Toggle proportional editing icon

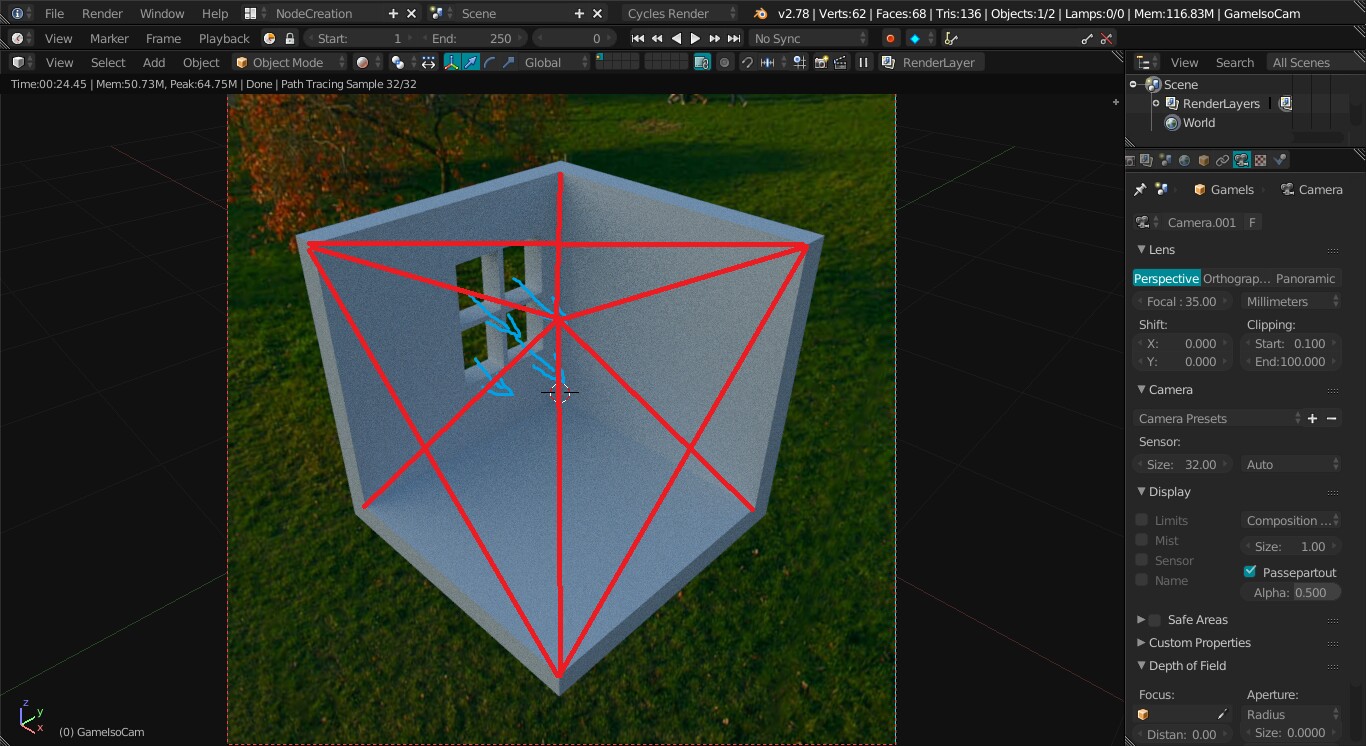click(725, 62)
